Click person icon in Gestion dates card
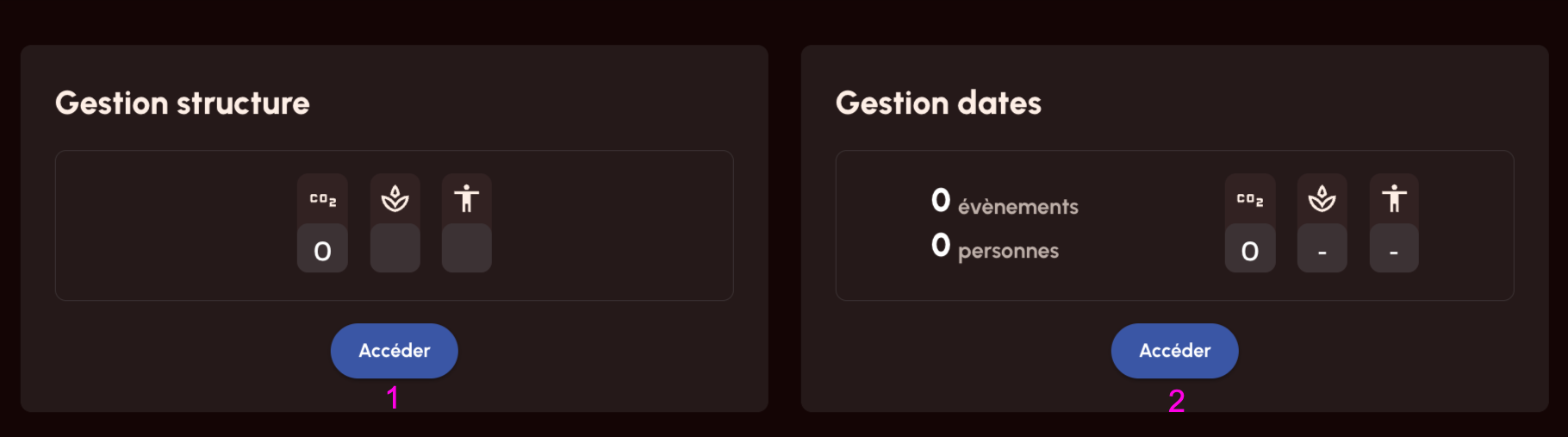Viewport: 1568px width, 437px height. click(x=1394, y=199)
